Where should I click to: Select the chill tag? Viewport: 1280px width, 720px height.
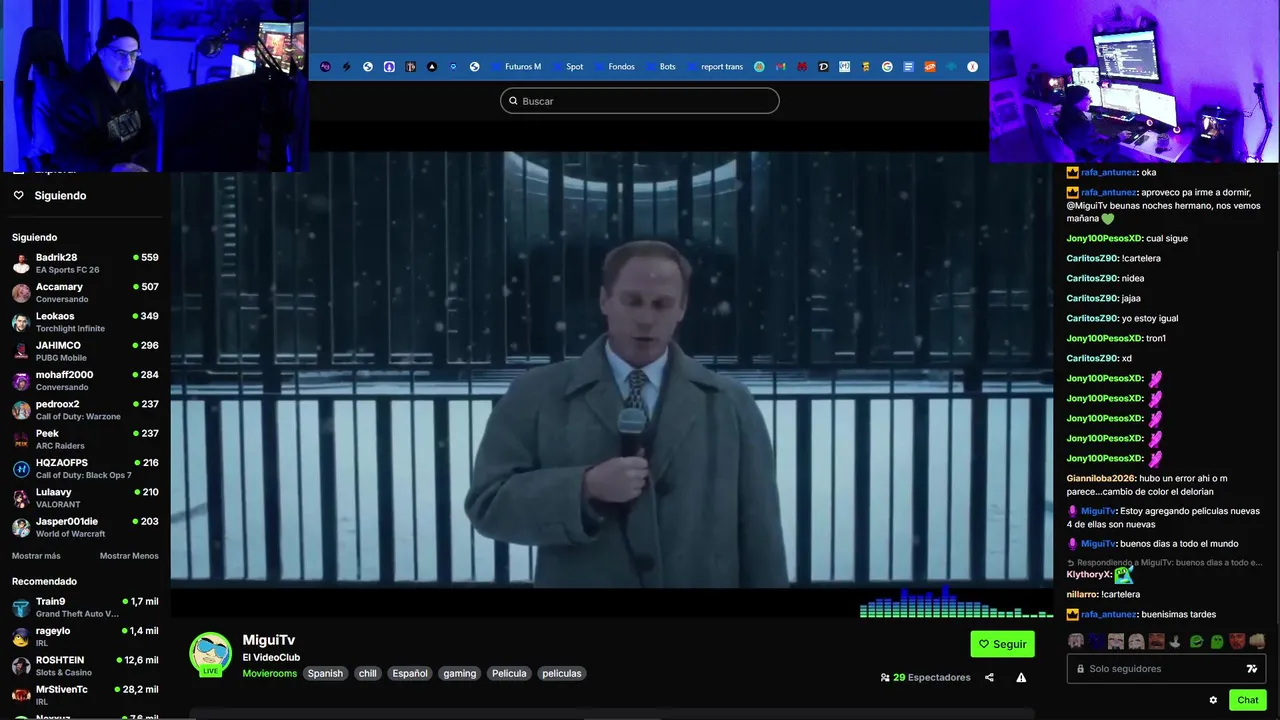(x=368, y=674)
